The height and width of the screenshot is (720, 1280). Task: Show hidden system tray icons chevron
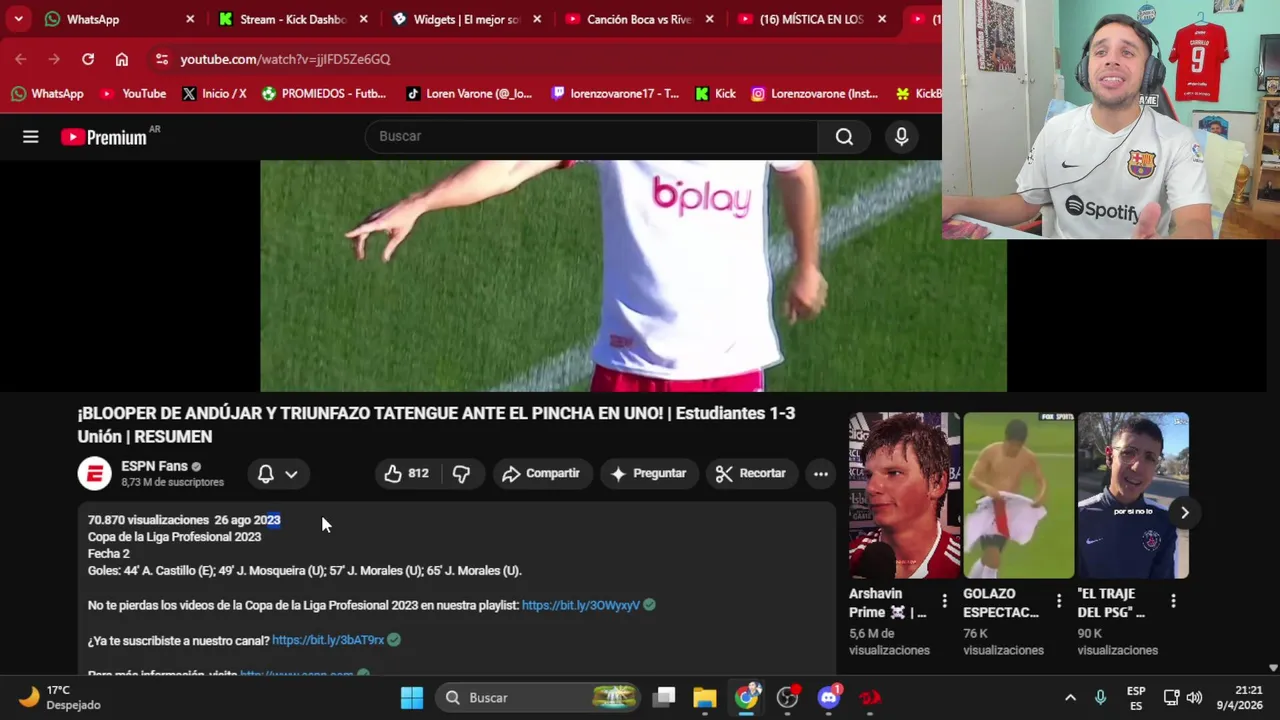pyautogui.click(x=1070, y=698)
